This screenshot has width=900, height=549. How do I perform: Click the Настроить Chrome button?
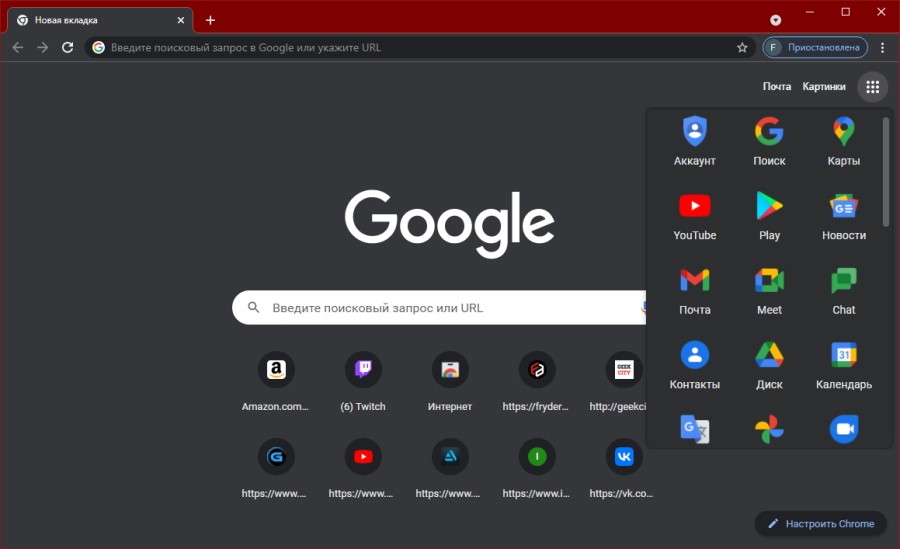[820, 523]
